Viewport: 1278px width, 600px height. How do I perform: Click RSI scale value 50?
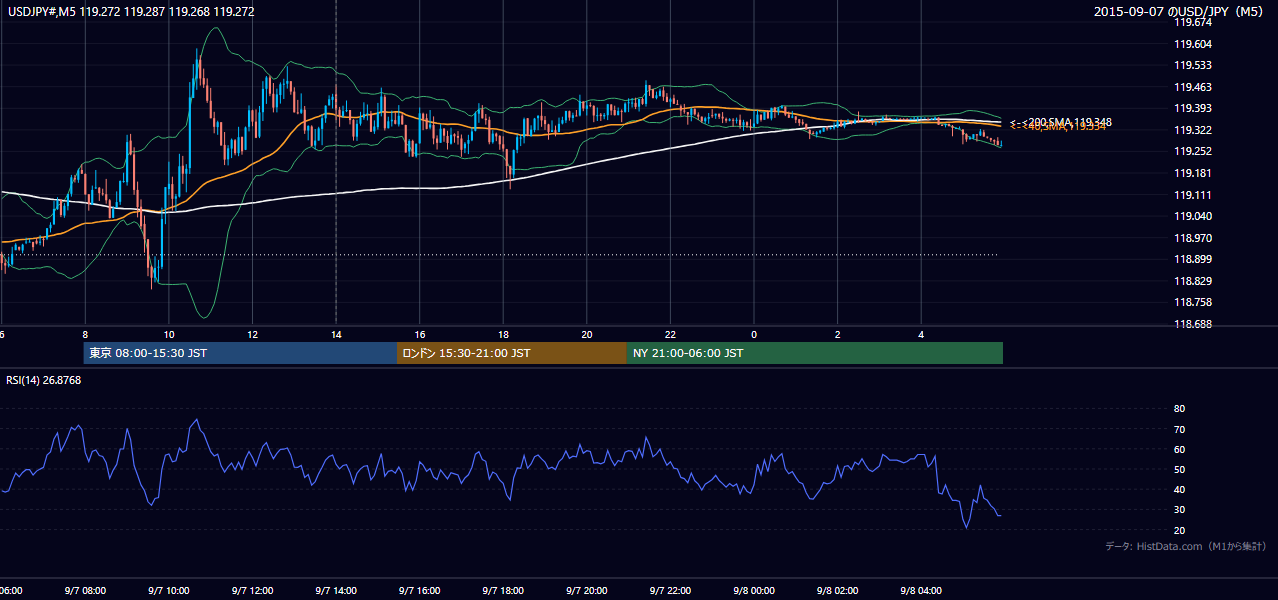tap(1179, 469)
